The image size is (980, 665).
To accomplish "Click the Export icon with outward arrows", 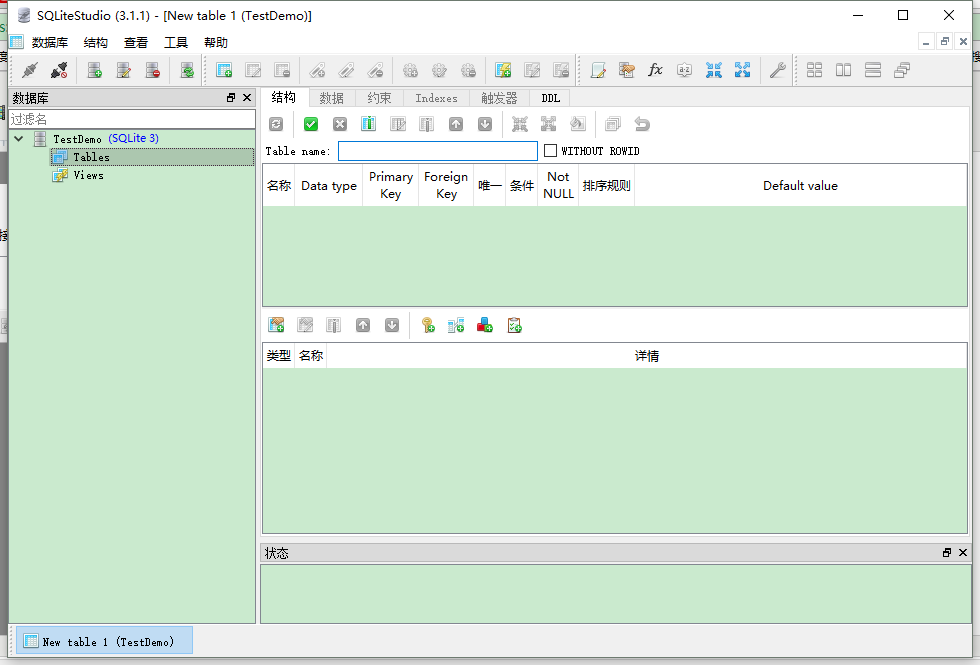I will (742, 70).
